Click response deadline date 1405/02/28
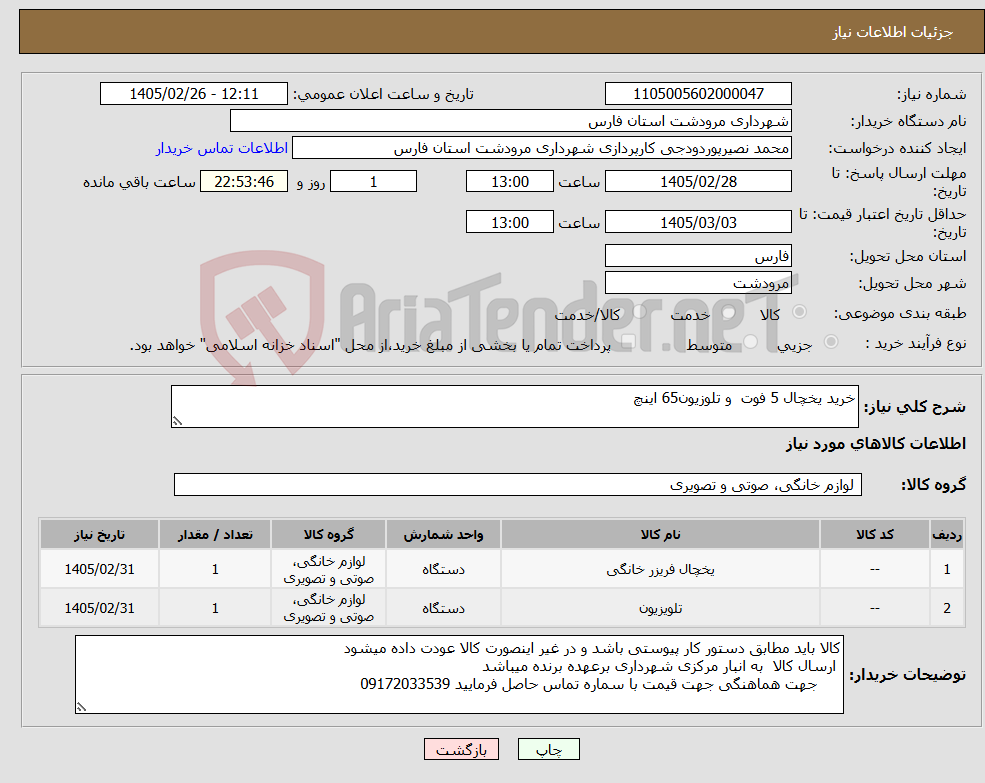Screen dimensions: 985x783 coord(698,182)
